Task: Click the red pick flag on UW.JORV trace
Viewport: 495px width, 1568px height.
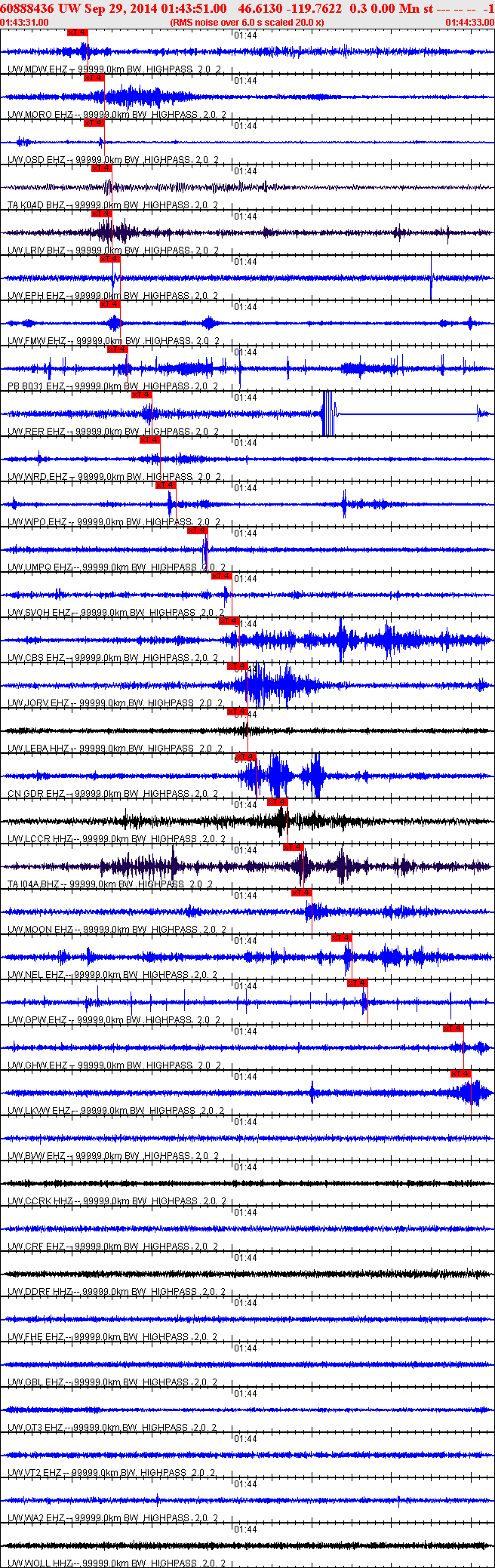Action: coord(238,666)
